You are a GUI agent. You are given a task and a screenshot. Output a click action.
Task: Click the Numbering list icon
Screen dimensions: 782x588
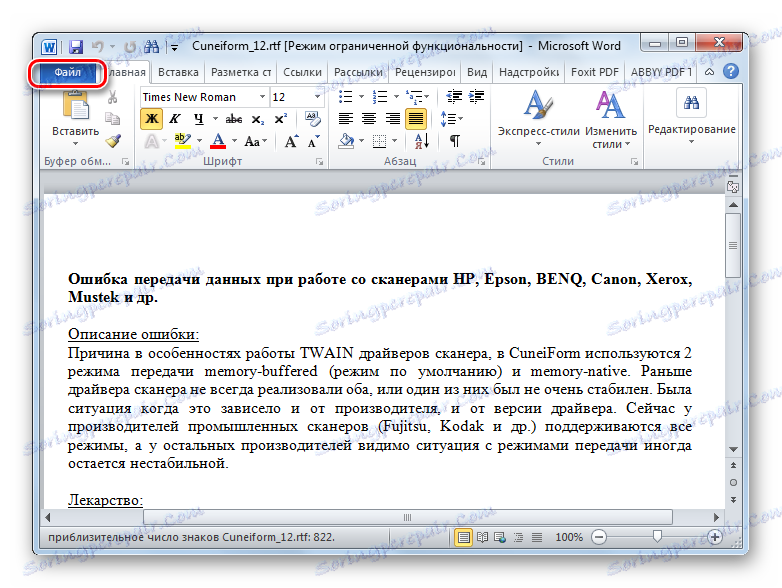click(x=381, y=96)
